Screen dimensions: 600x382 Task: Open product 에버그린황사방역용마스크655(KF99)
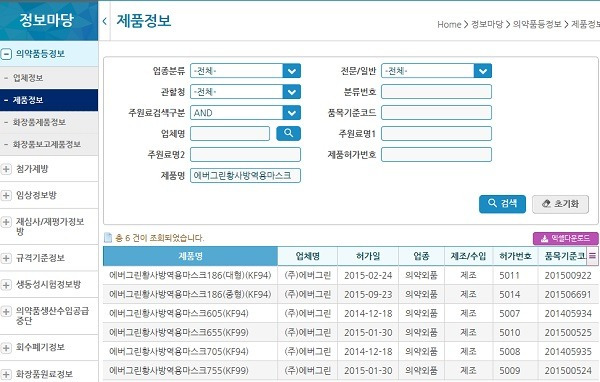click(x=179, y=333)
